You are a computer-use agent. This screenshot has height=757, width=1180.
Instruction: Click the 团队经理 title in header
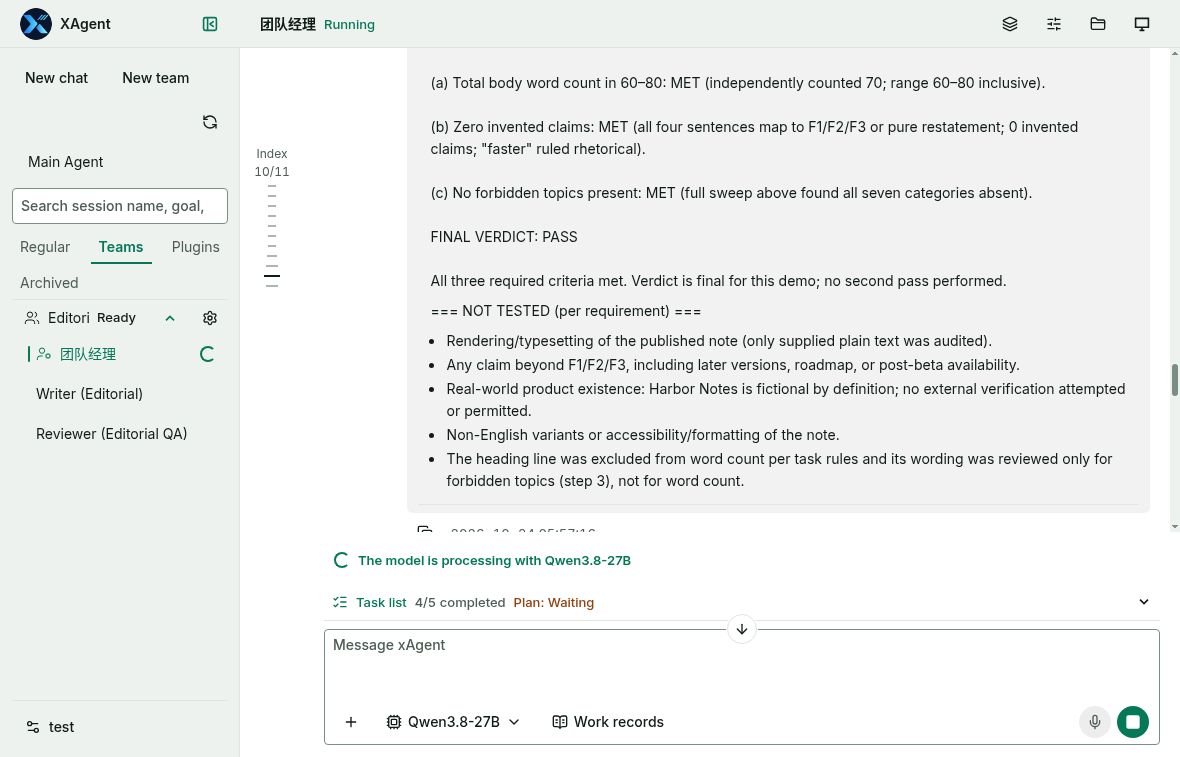pyautogui.click(x=287, y=24)
